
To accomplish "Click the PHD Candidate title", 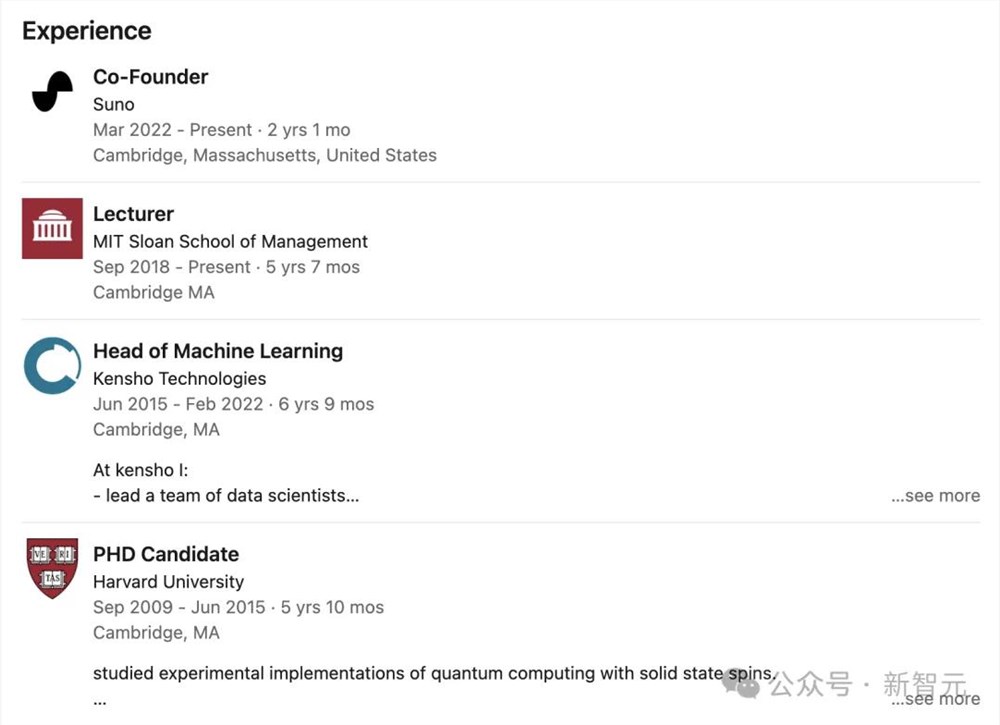I will pyautogui.click(x=165, y=554).
